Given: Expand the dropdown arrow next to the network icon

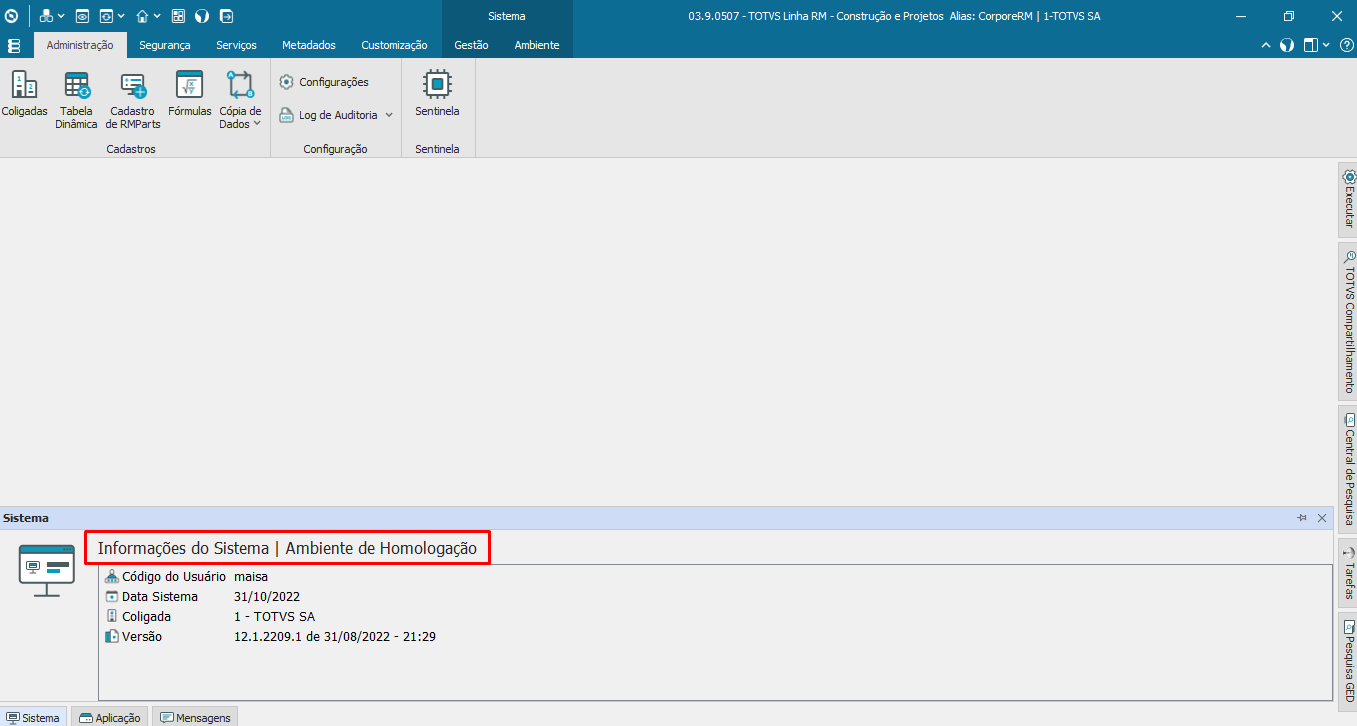Looking at the screenshot, I should click(x=61, y=16).
